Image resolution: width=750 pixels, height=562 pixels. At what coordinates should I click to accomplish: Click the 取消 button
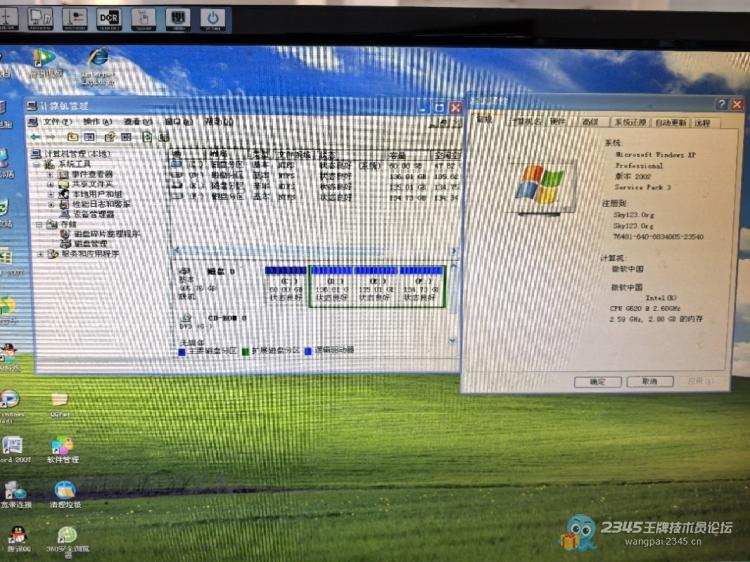coord(649,381)
